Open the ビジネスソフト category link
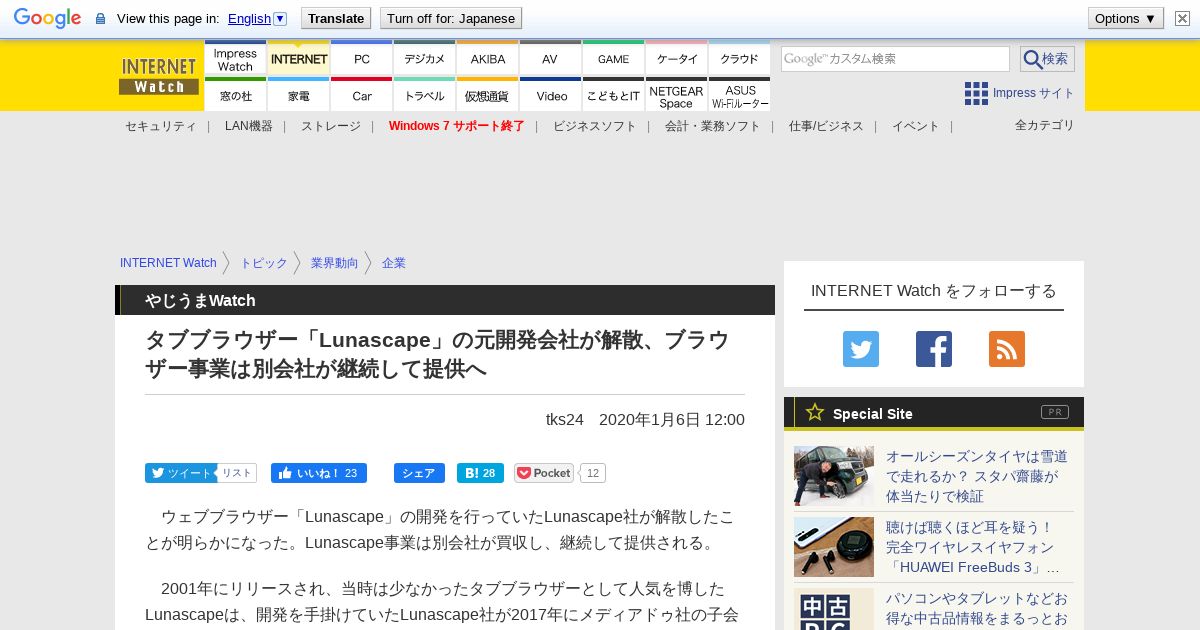1200x630 pixels. click(x=595, y=126)
